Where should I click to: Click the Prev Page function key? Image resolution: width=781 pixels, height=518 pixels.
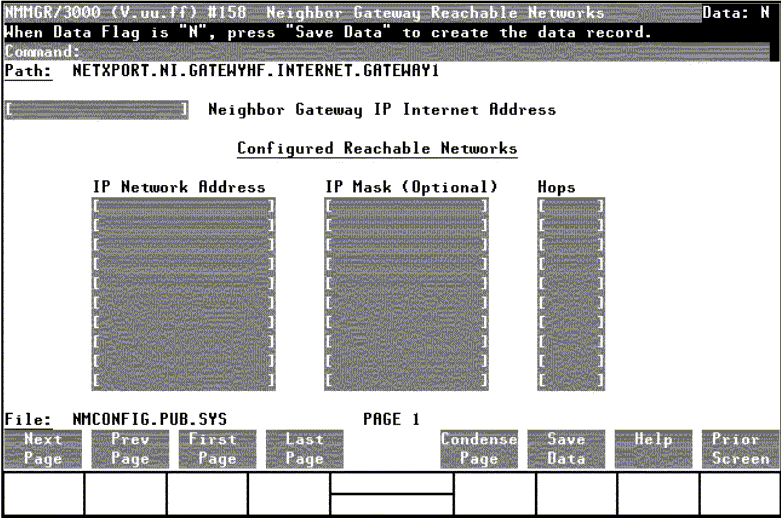pyautogui.click(x=130, y=449)
